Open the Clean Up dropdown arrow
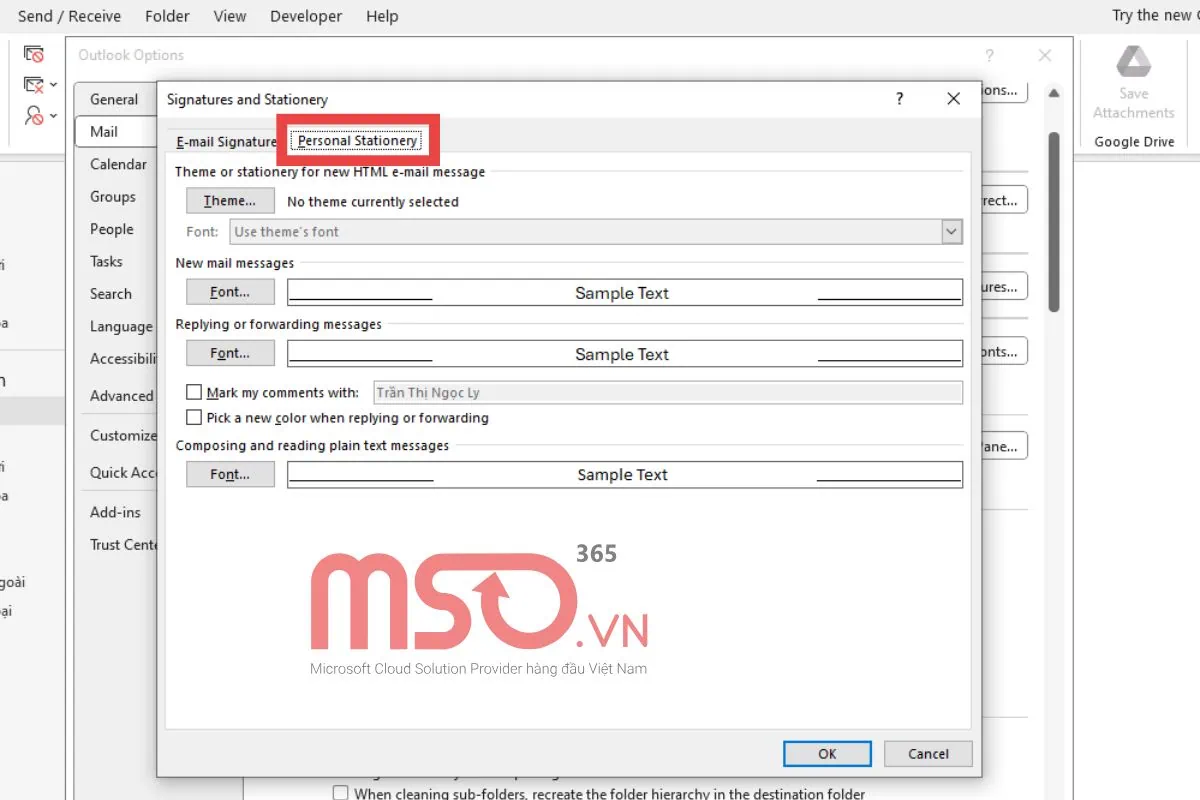1200x800 pixels. pyautogui.click(x=53, y=85)
